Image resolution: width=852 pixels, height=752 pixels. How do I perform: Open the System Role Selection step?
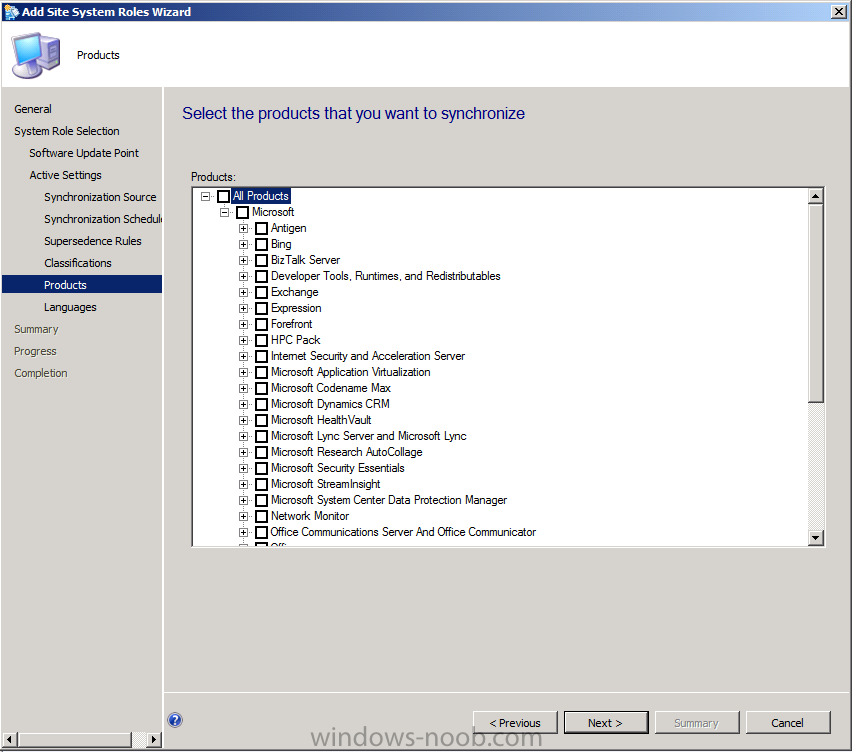67,131
